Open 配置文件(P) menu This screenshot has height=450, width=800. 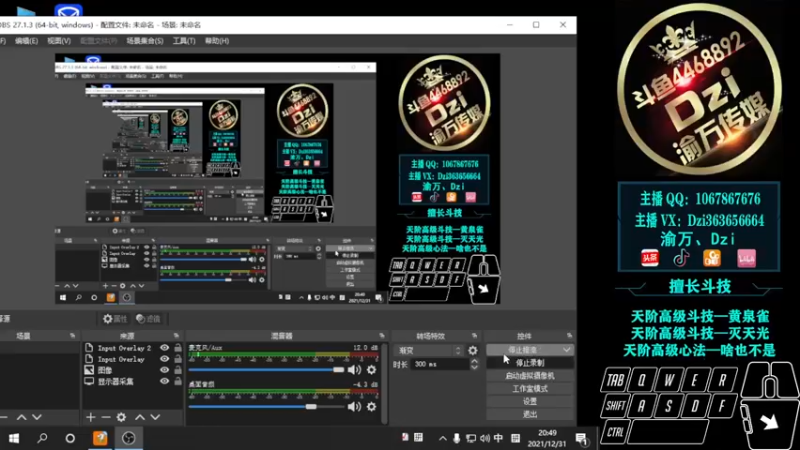[x=99, y=41]
